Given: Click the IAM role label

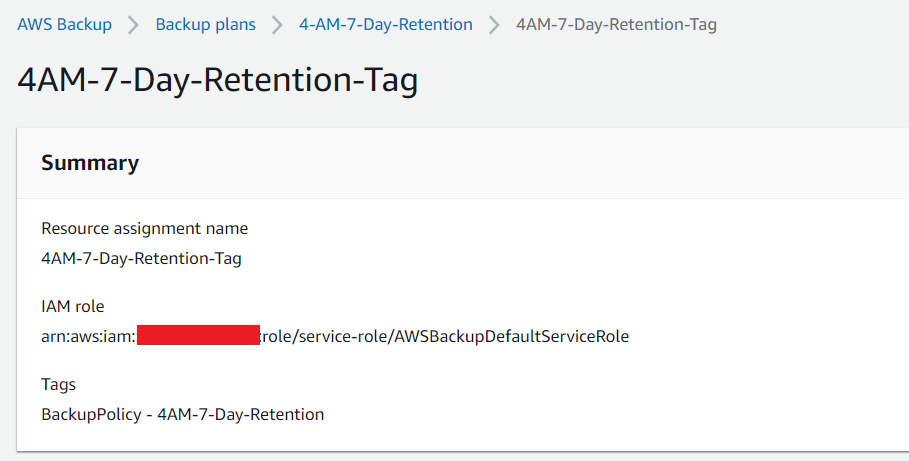Looking at the screenshot, I should click(x=72, y=306).
